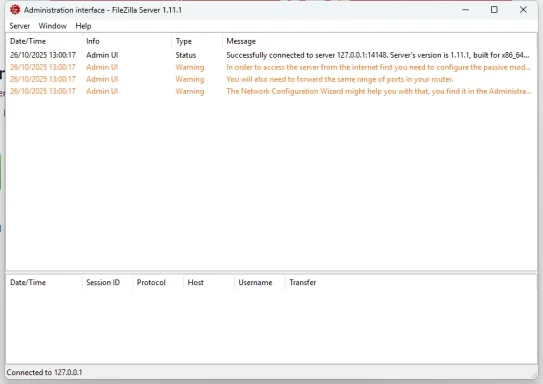Click the Username column header

259,283
